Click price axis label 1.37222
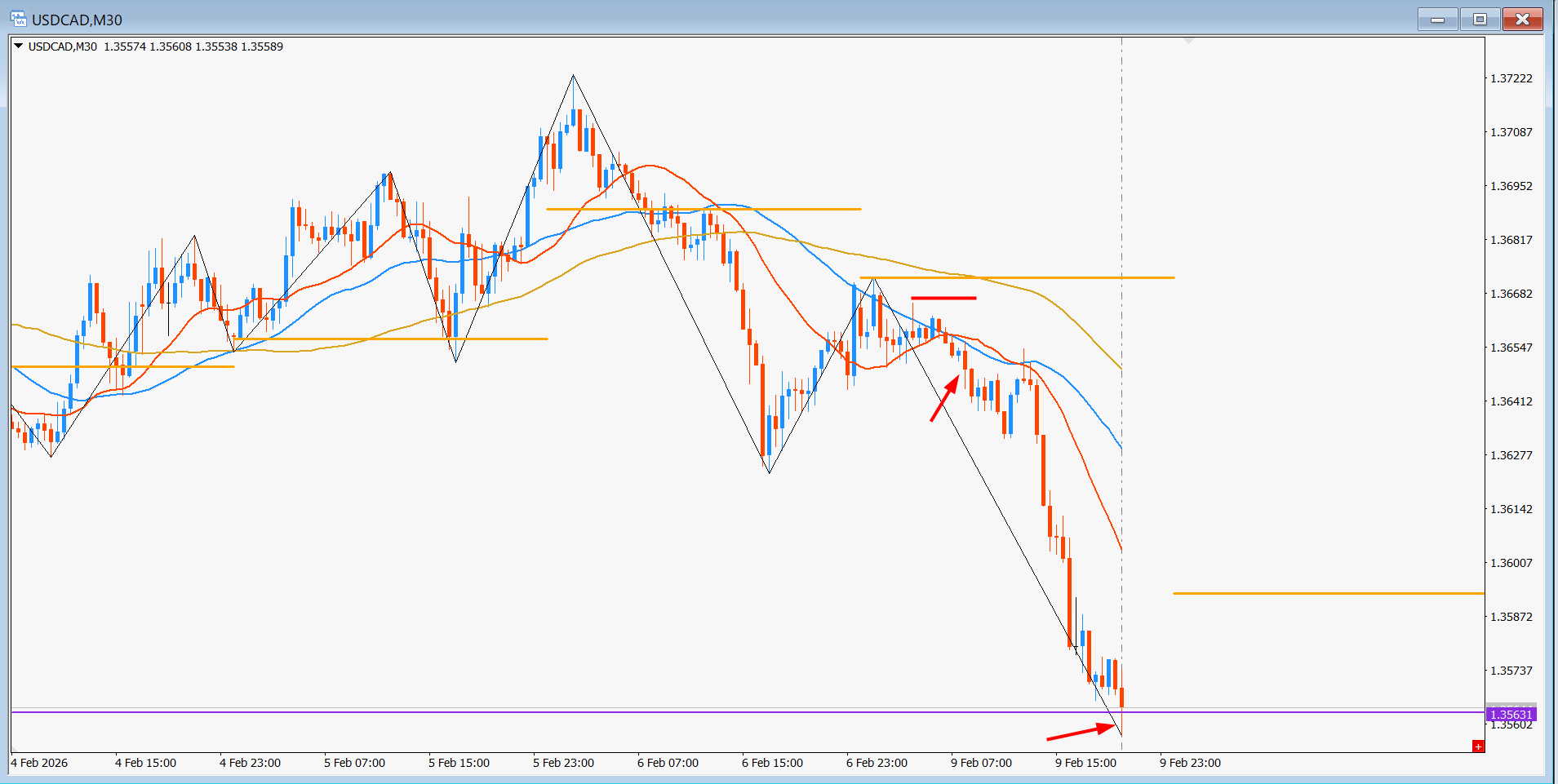Screen dimensions: 1558x784 pos(1511,78)
